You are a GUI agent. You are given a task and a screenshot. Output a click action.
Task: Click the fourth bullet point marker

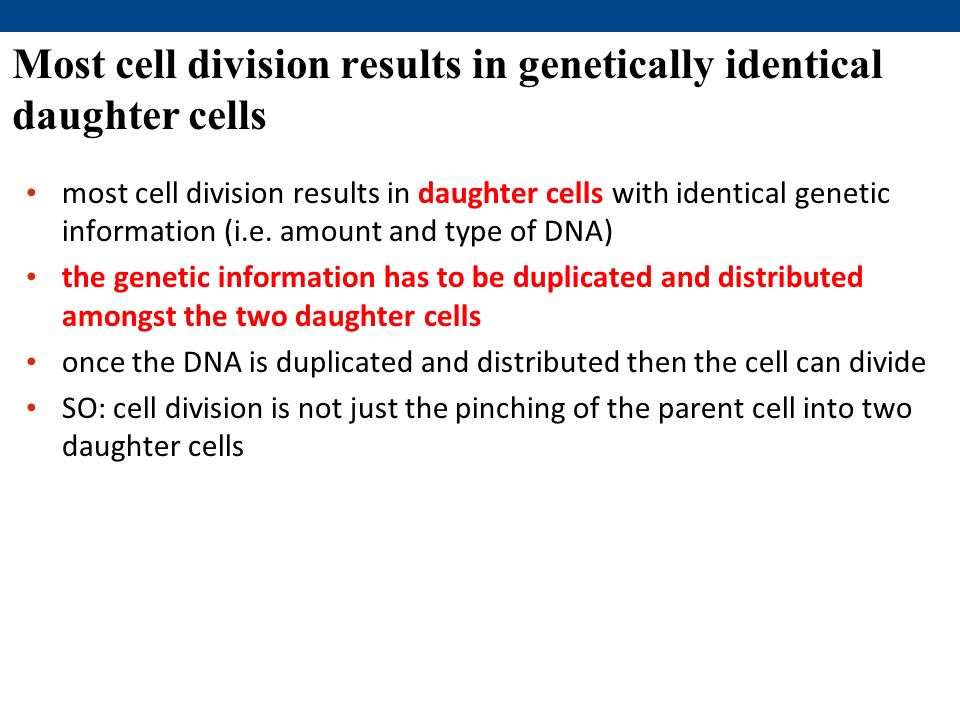pyautogui.click(x=32, y=408)
